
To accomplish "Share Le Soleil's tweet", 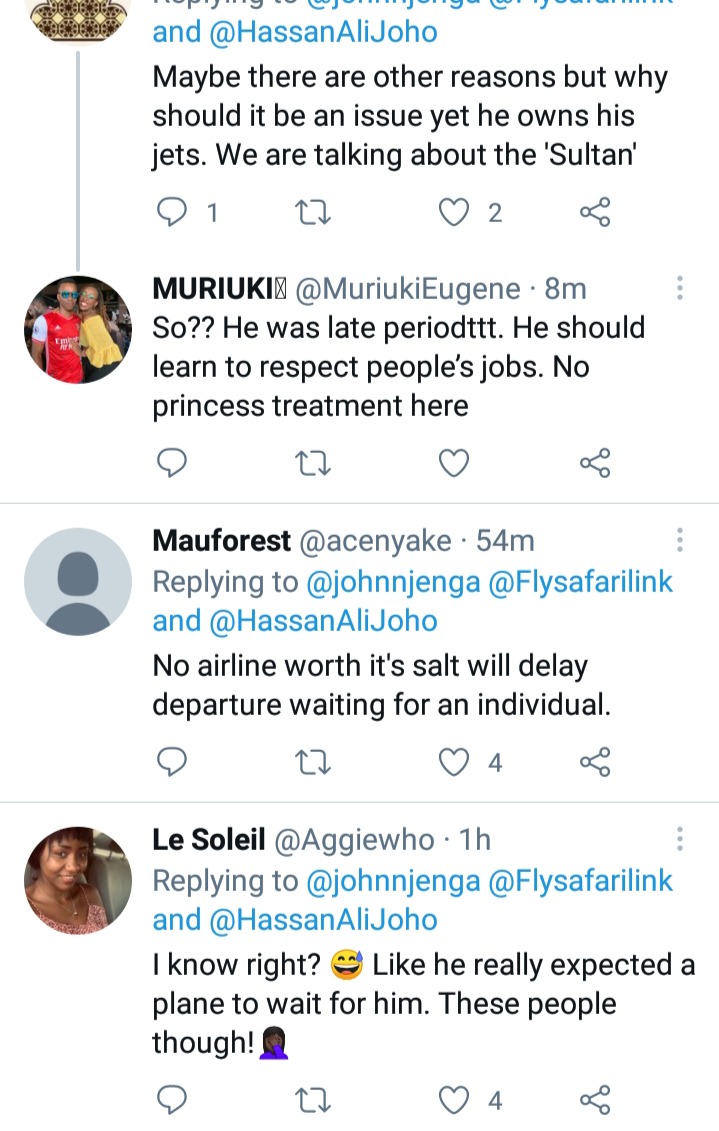I will pos(595,1101).
